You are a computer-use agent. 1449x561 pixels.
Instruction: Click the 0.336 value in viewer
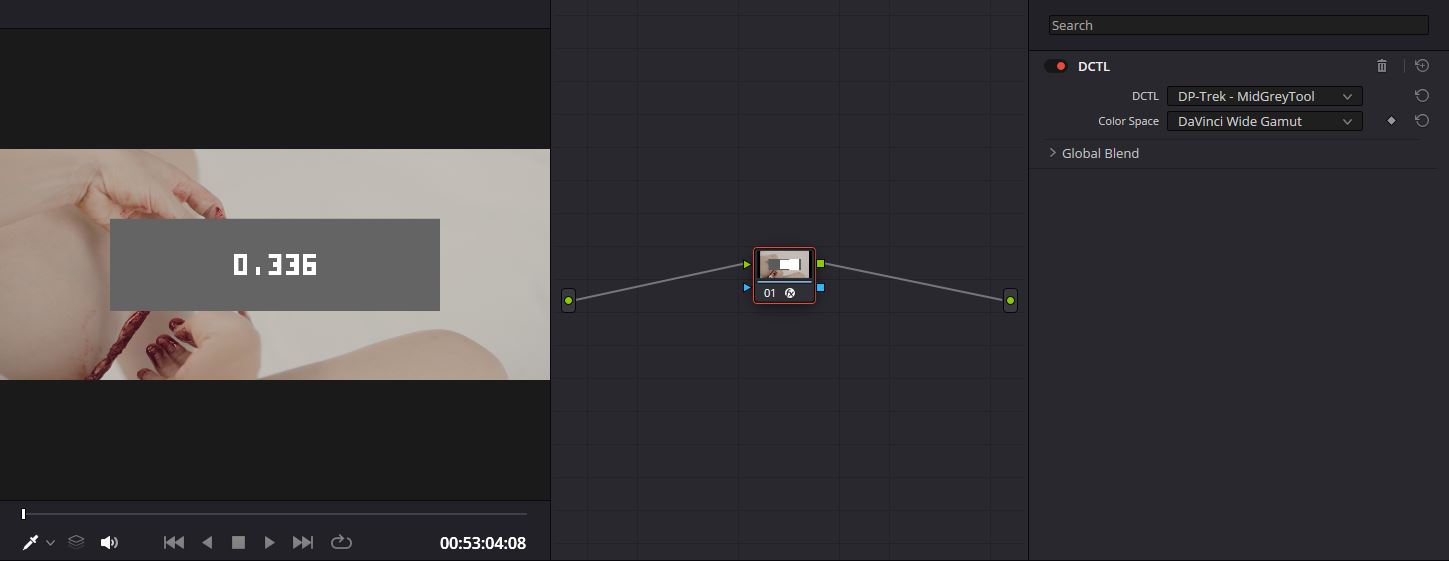tap(275, 265)
